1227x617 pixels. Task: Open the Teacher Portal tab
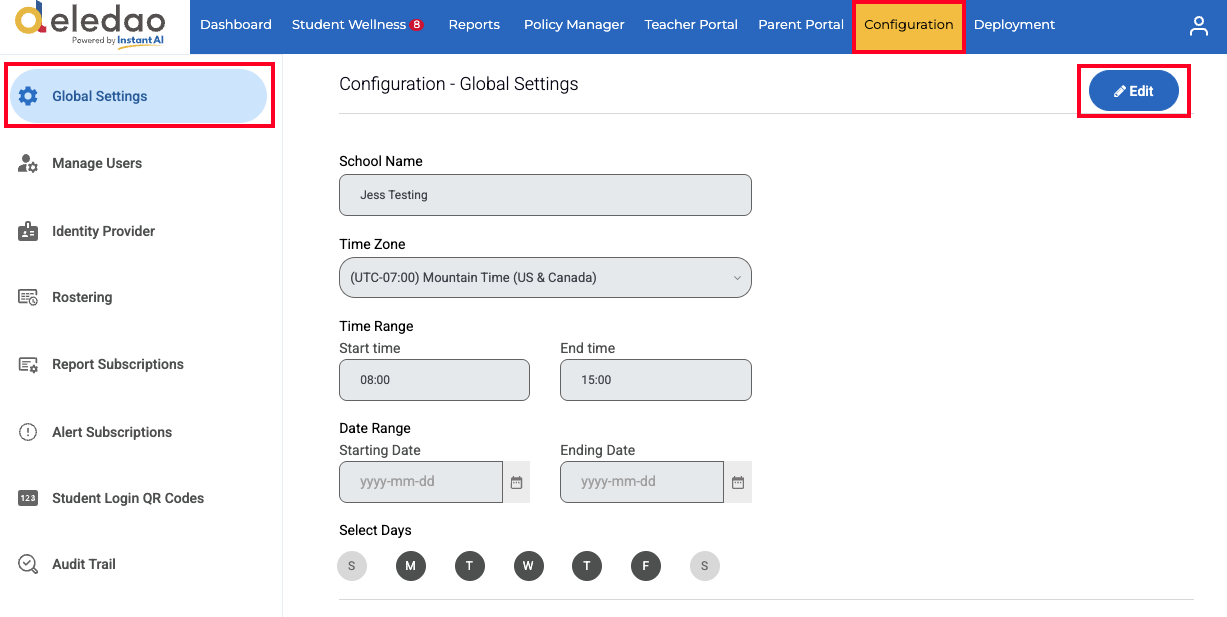[691, 25]
